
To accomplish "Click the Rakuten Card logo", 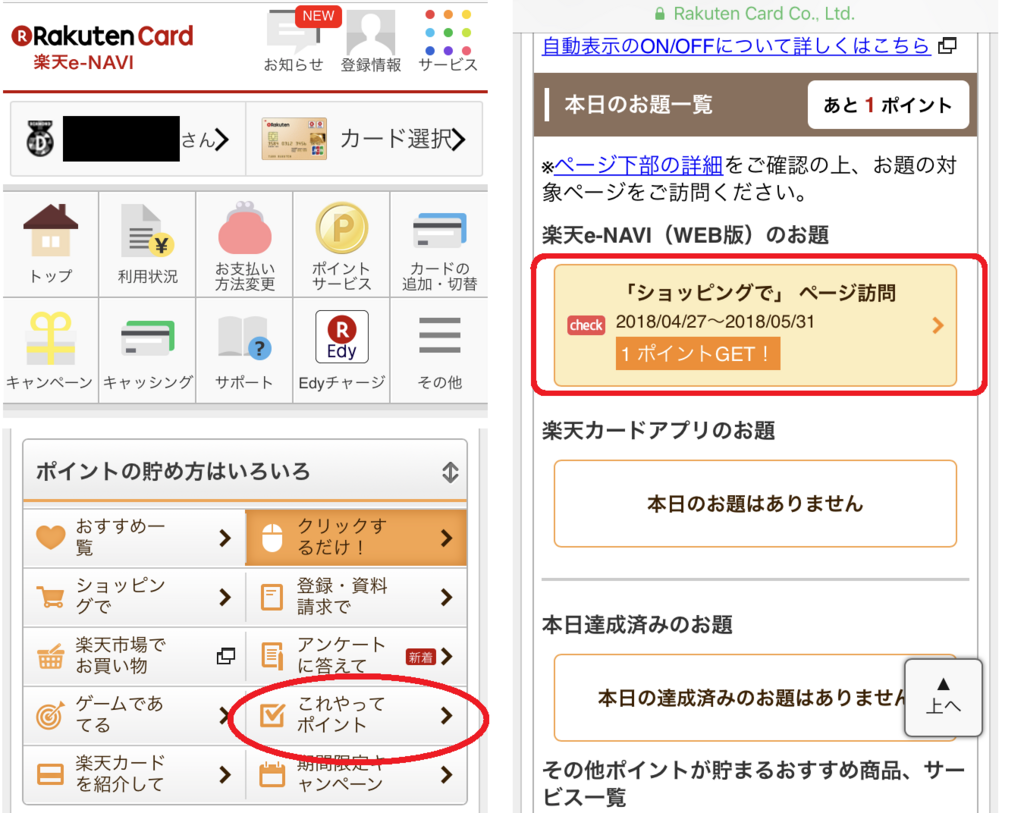I will pos(103,36).
